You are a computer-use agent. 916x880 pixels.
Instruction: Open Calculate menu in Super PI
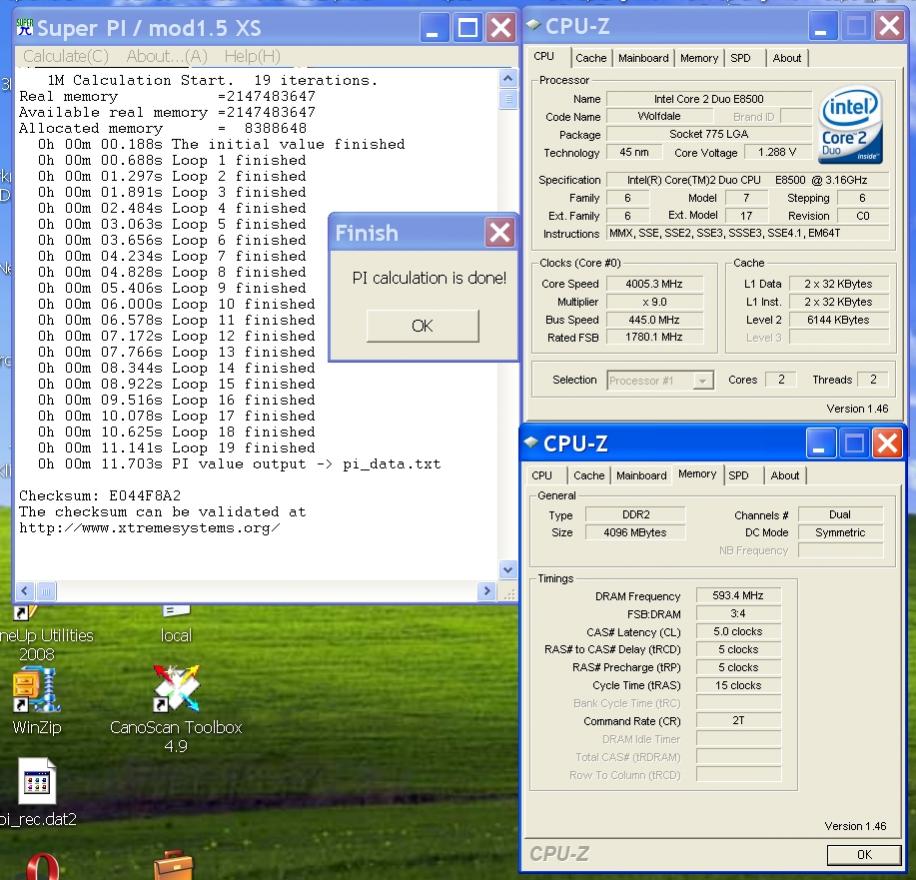pyautogui.click(x=66, y=56)
